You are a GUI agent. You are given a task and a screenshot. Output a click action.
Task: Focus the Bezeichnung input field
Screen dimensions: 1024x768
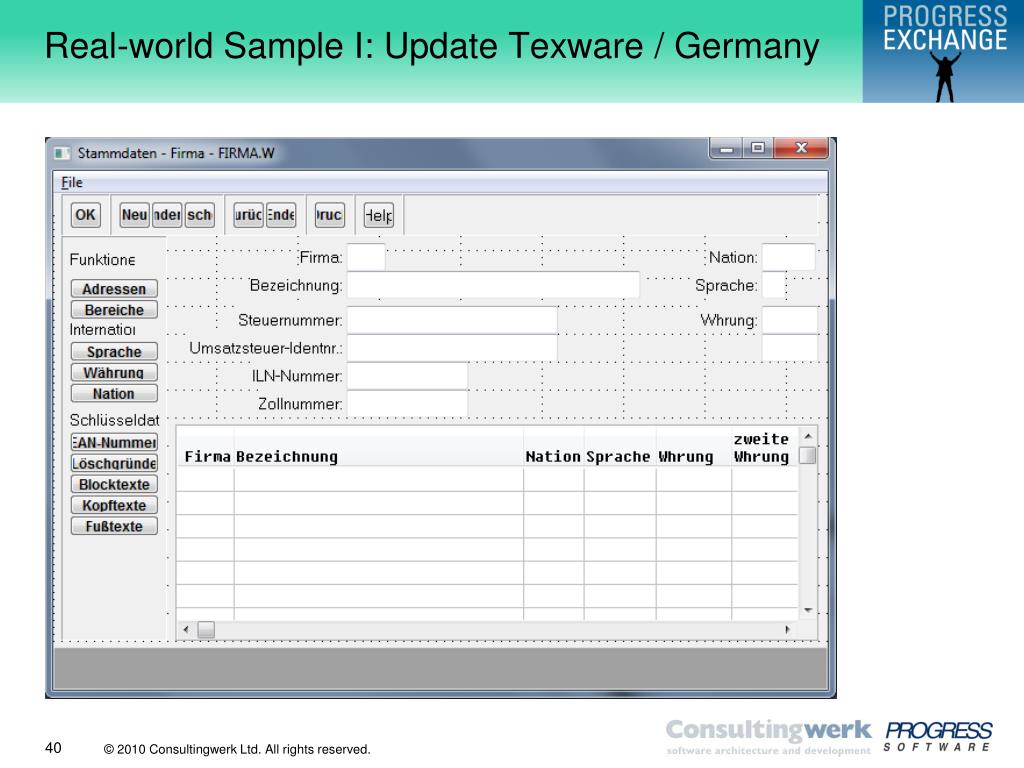[493, 285]
